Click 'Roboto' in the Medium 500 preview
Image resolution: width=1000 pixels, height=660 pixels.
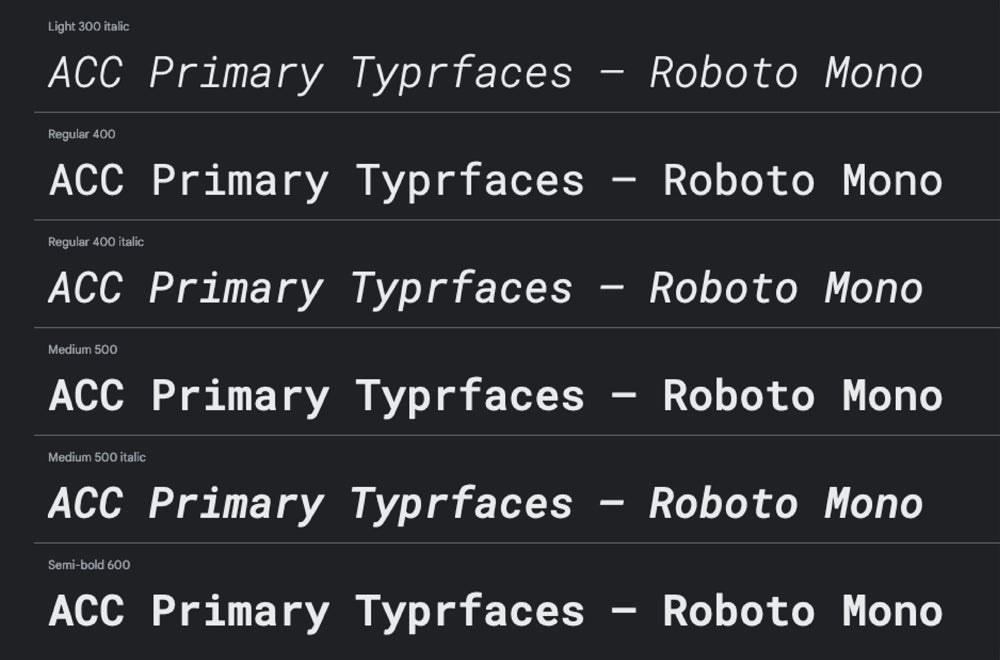[738, 397]
